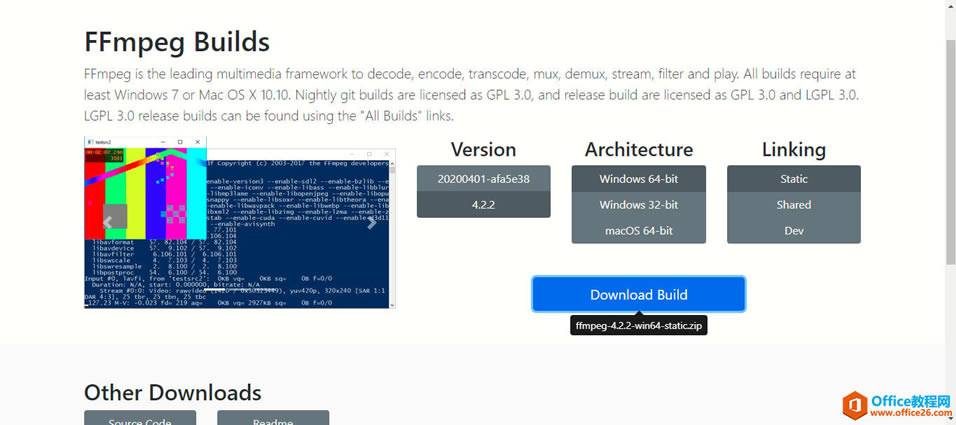Viewport: 956px width, 425px height.
Task: Click the FFmpeg screenshot carousel image
Action: (240, 223)
